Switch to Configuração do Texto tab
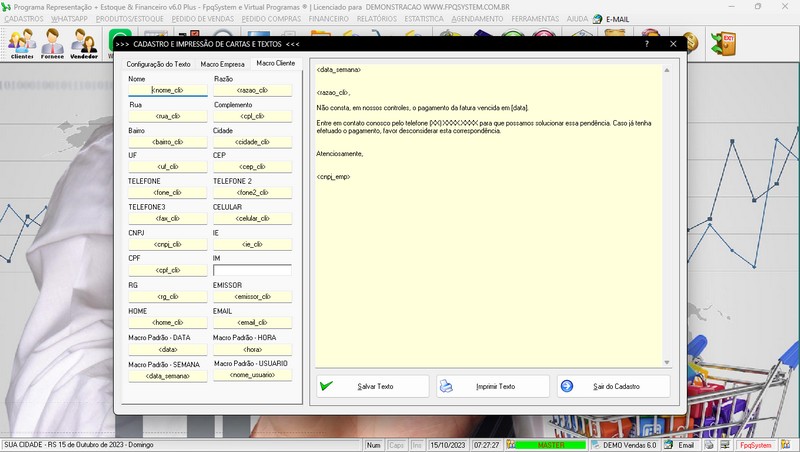The image size is (800, 452). 158,64
